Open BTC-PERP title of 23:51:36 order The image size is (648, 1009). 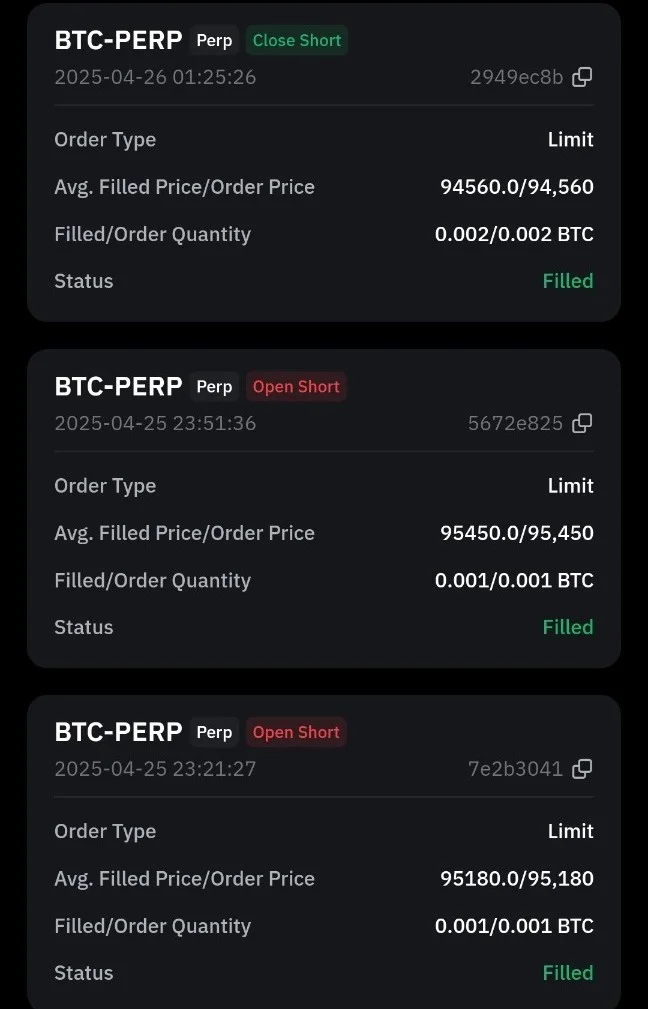pyautogui.click(x=118, y=386)
